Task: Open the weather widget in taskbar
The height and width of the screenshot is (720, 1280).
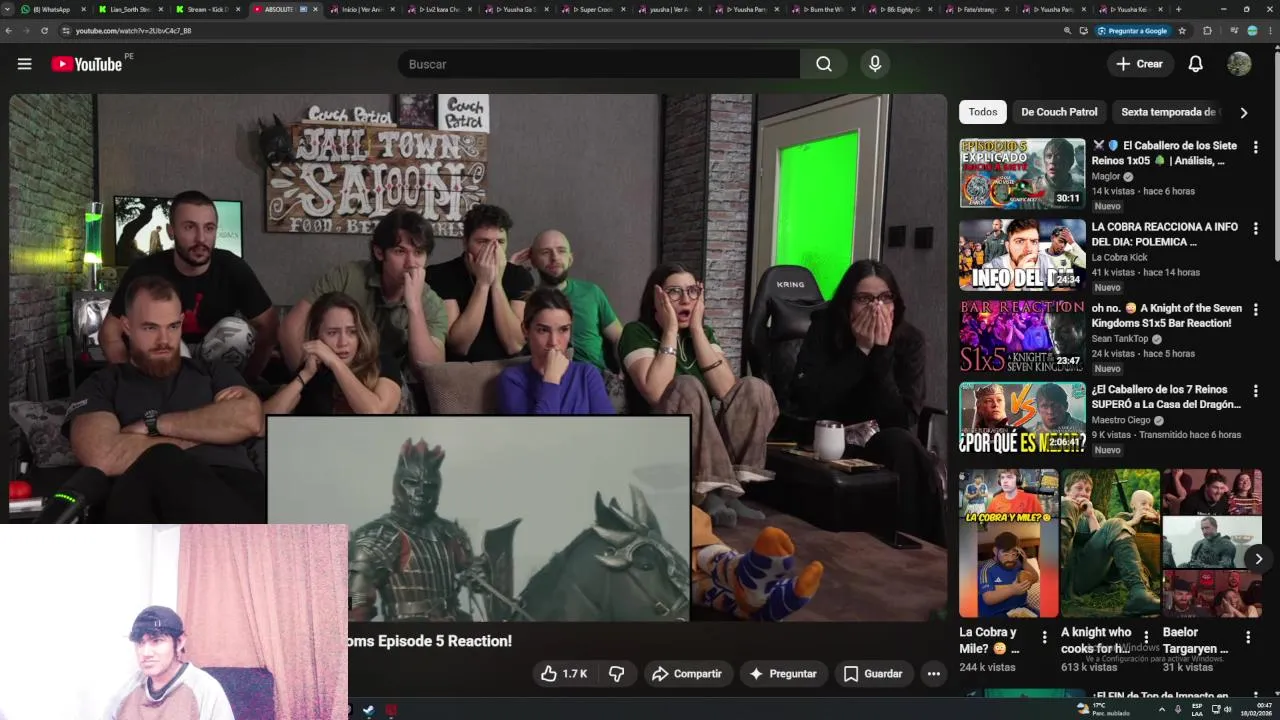Action: click(1104, 710)
